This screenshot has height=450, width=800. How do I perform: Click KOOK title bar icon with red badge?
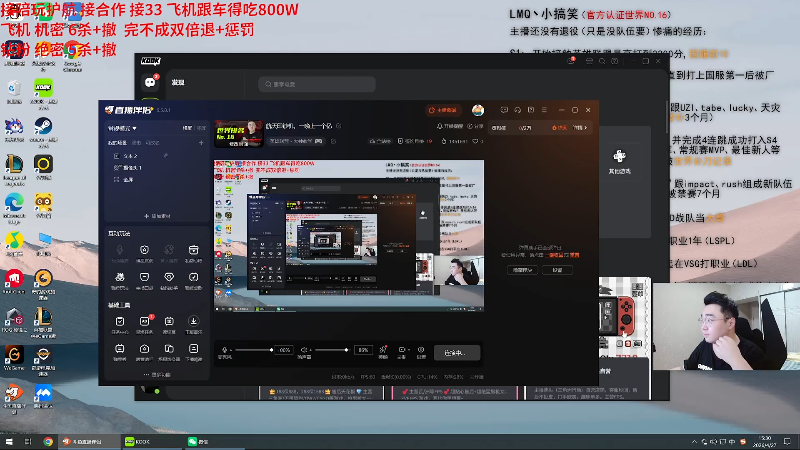[571, 61]
